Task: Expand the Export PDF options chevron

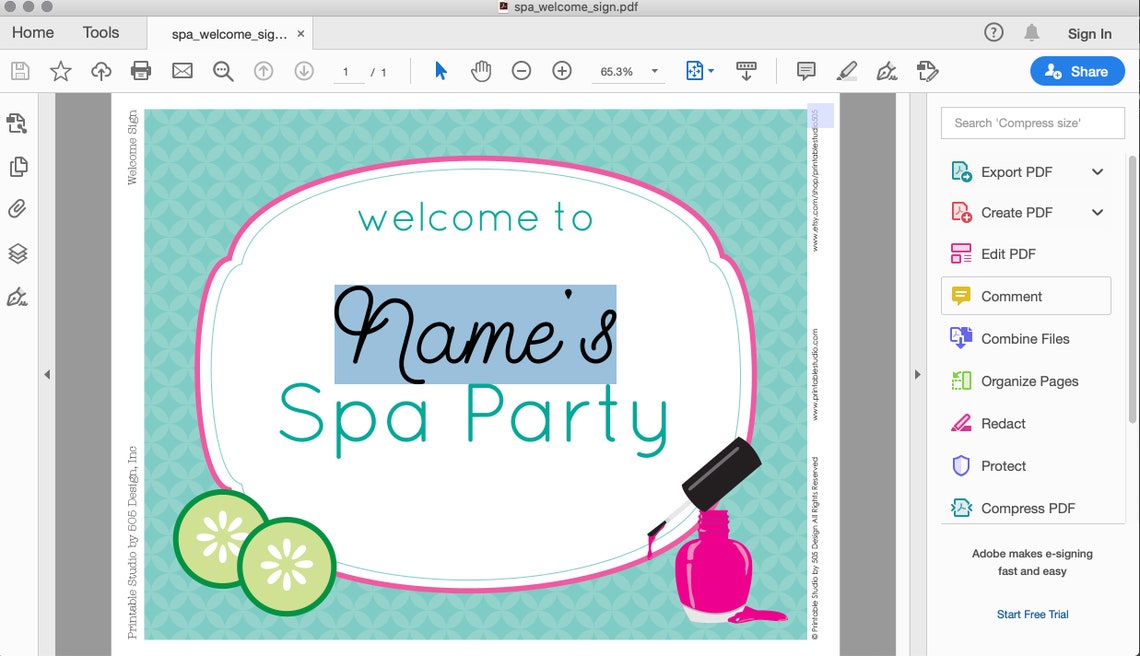Action: [1098, 171]
